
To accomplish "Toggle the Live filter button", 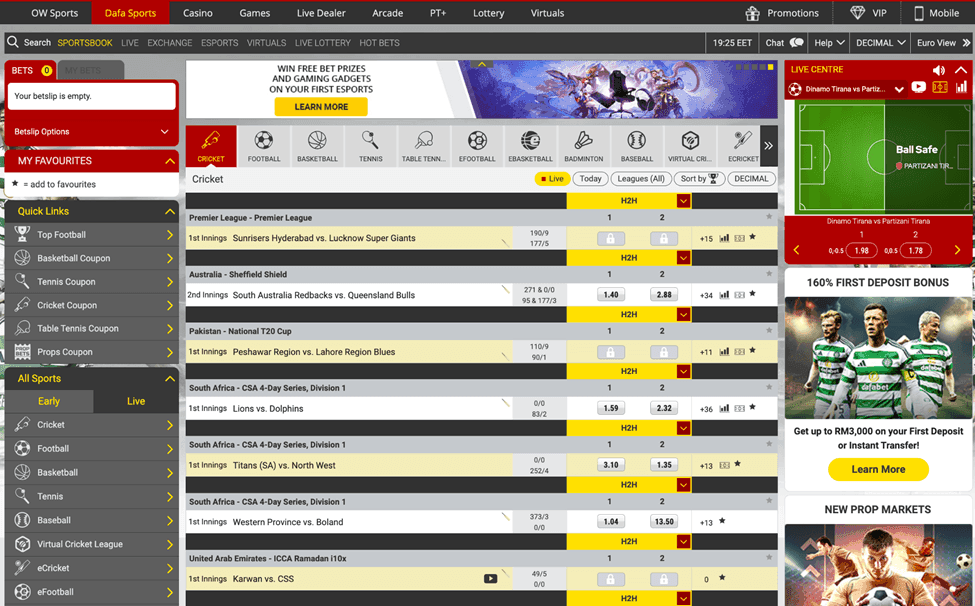I will (552, 179).
